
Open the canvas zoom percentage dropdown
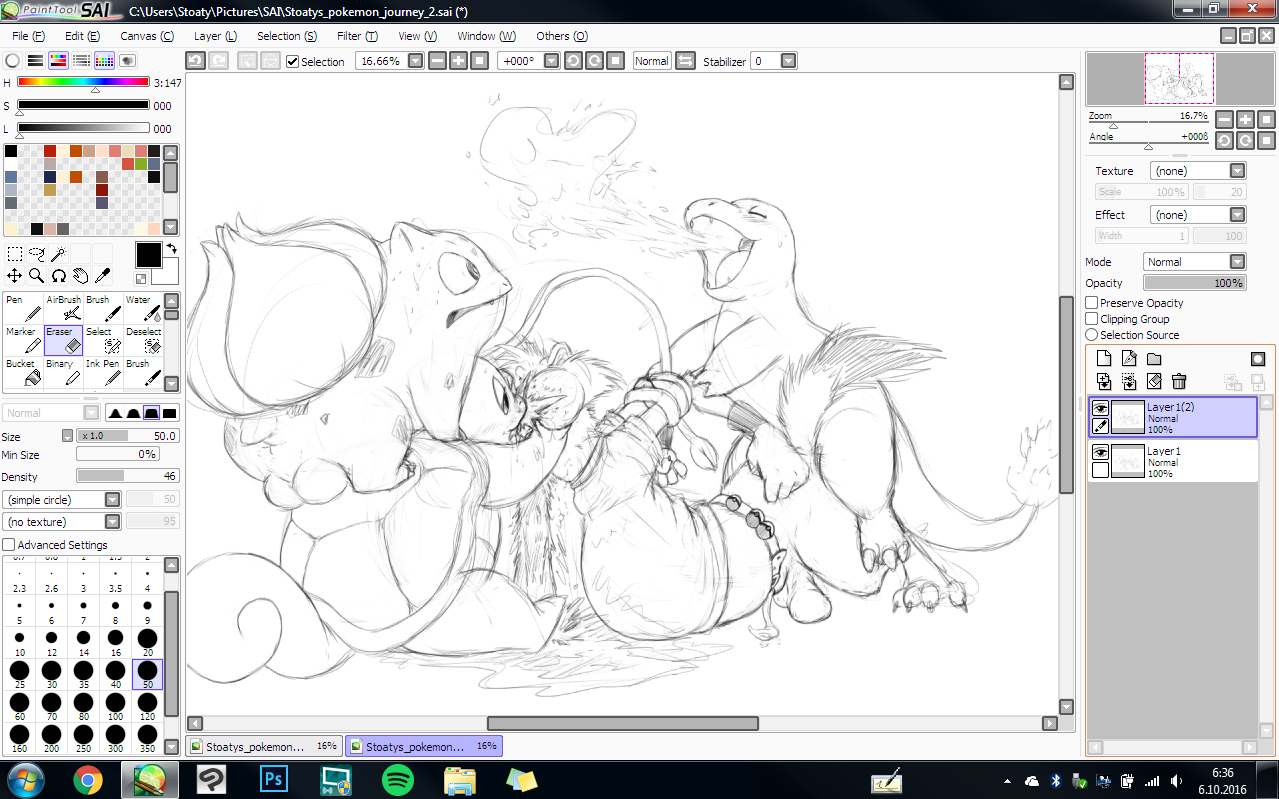[x=414, y=61]
